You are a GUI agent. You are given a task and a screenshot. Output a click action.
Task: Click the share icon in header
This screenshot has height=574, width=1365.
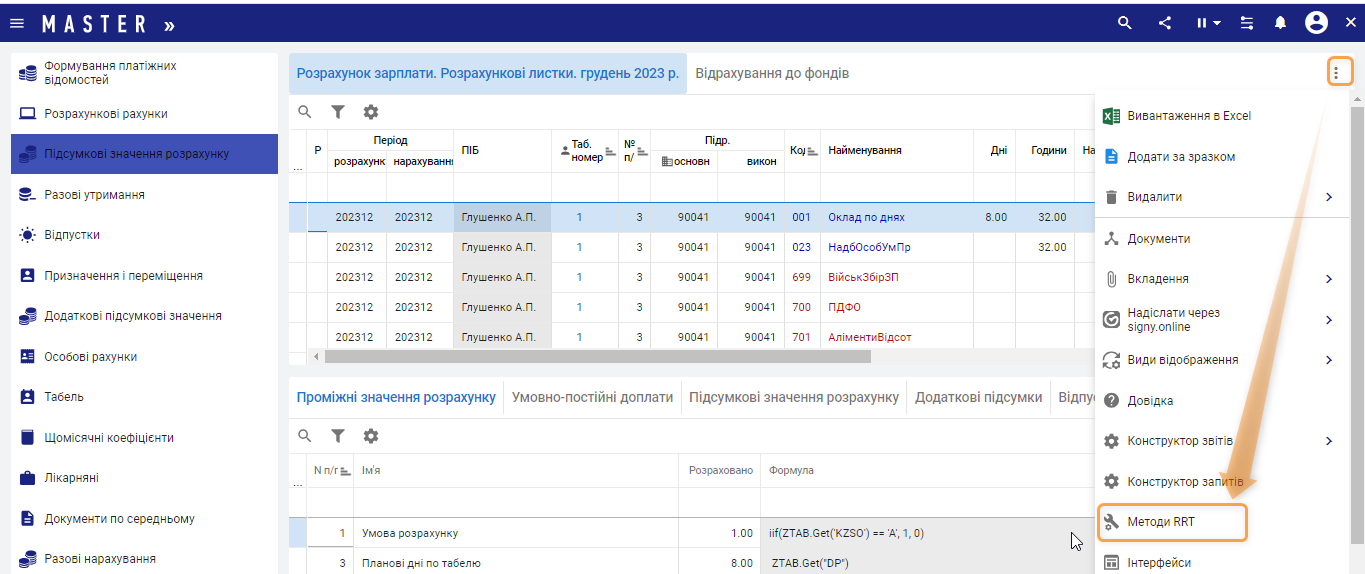tap(1165, 23)
